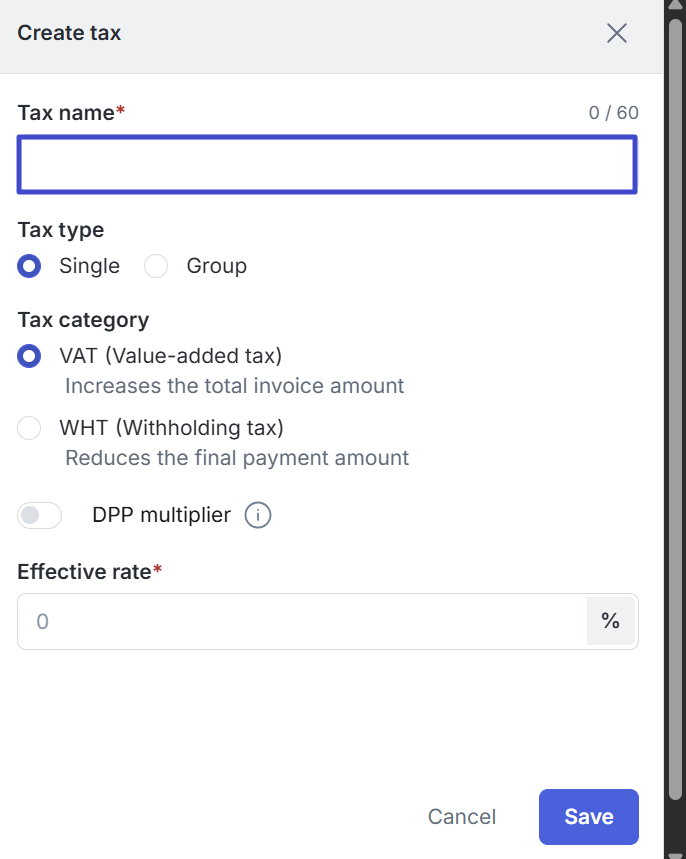Click 'Reduces the final payment amount' description
The width and height of the screenshot is (686, 859).
237,458
